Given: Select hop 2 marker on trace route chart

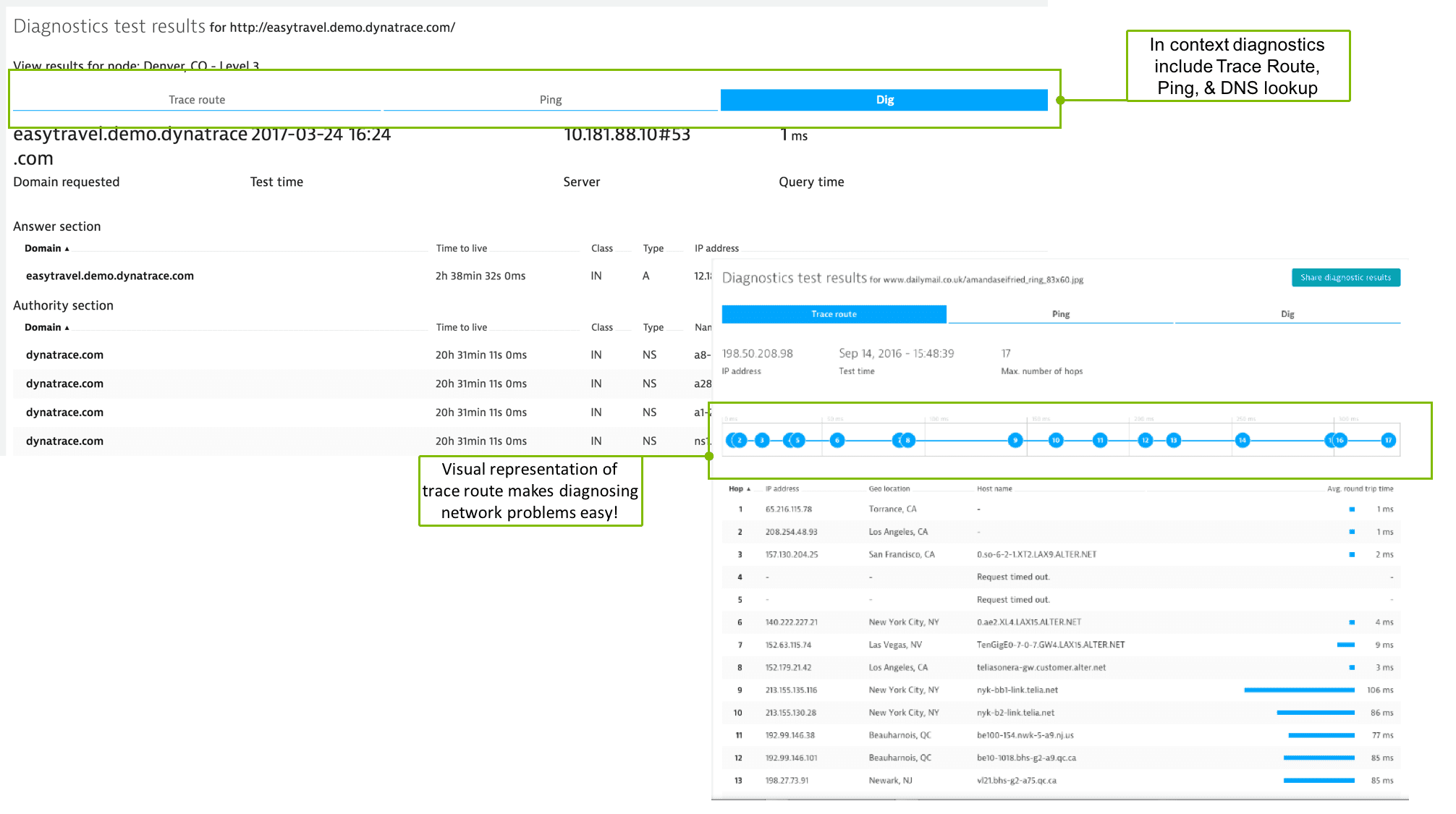Looking at the screenshot, I should pyautogui.click(x=740, y=440).
